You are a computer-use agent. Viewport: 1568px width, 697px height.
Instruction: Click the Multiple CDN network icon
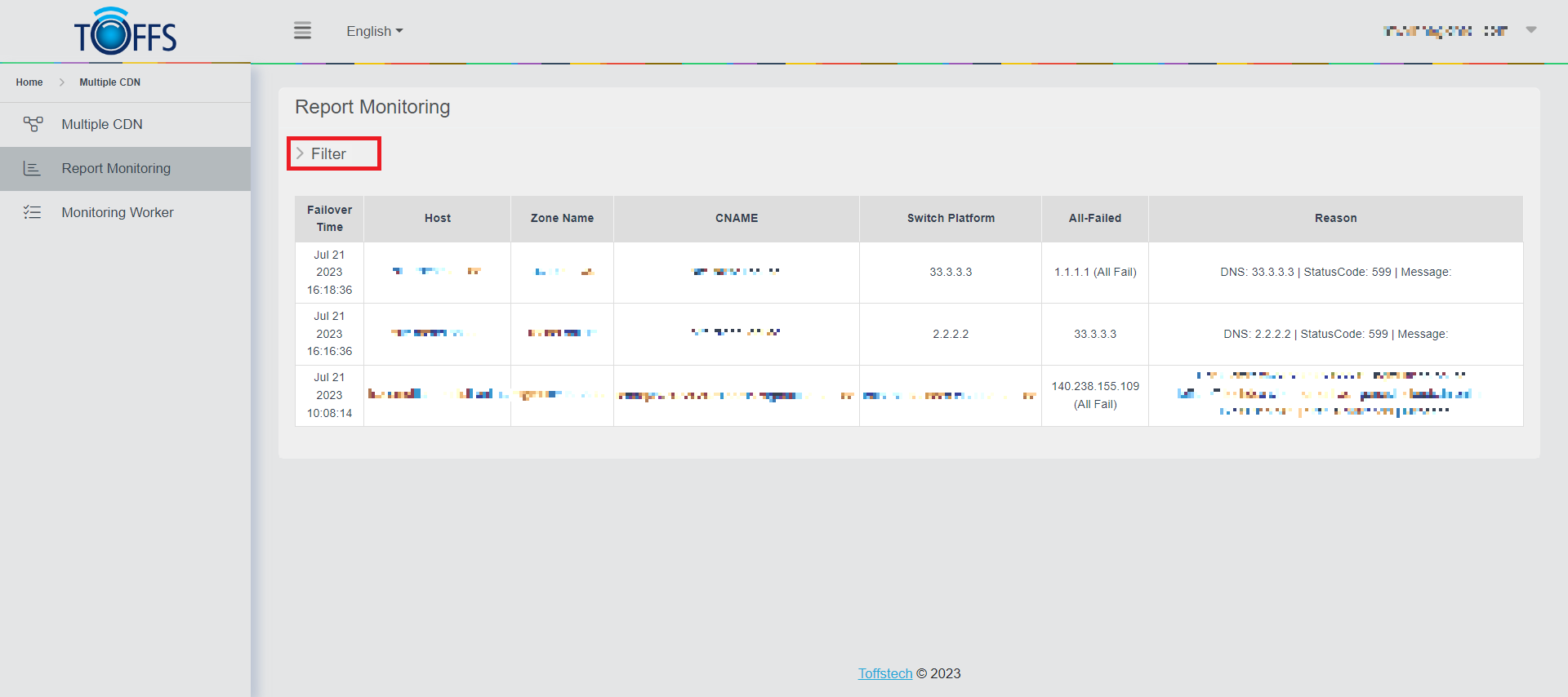[x=33, y=124]
